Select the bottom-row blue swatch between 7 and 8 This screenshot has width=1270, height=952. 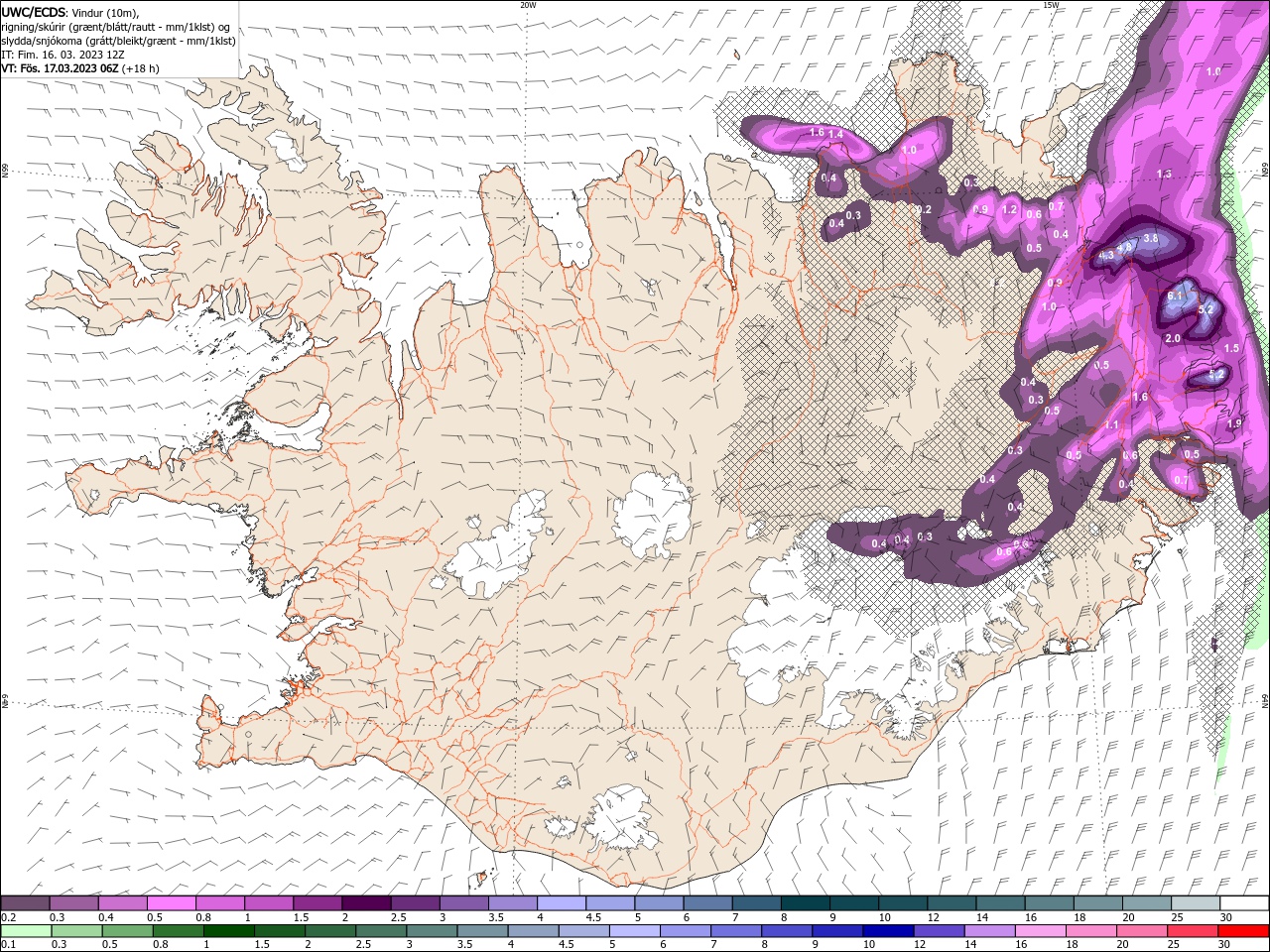click(x=737, y=931)
